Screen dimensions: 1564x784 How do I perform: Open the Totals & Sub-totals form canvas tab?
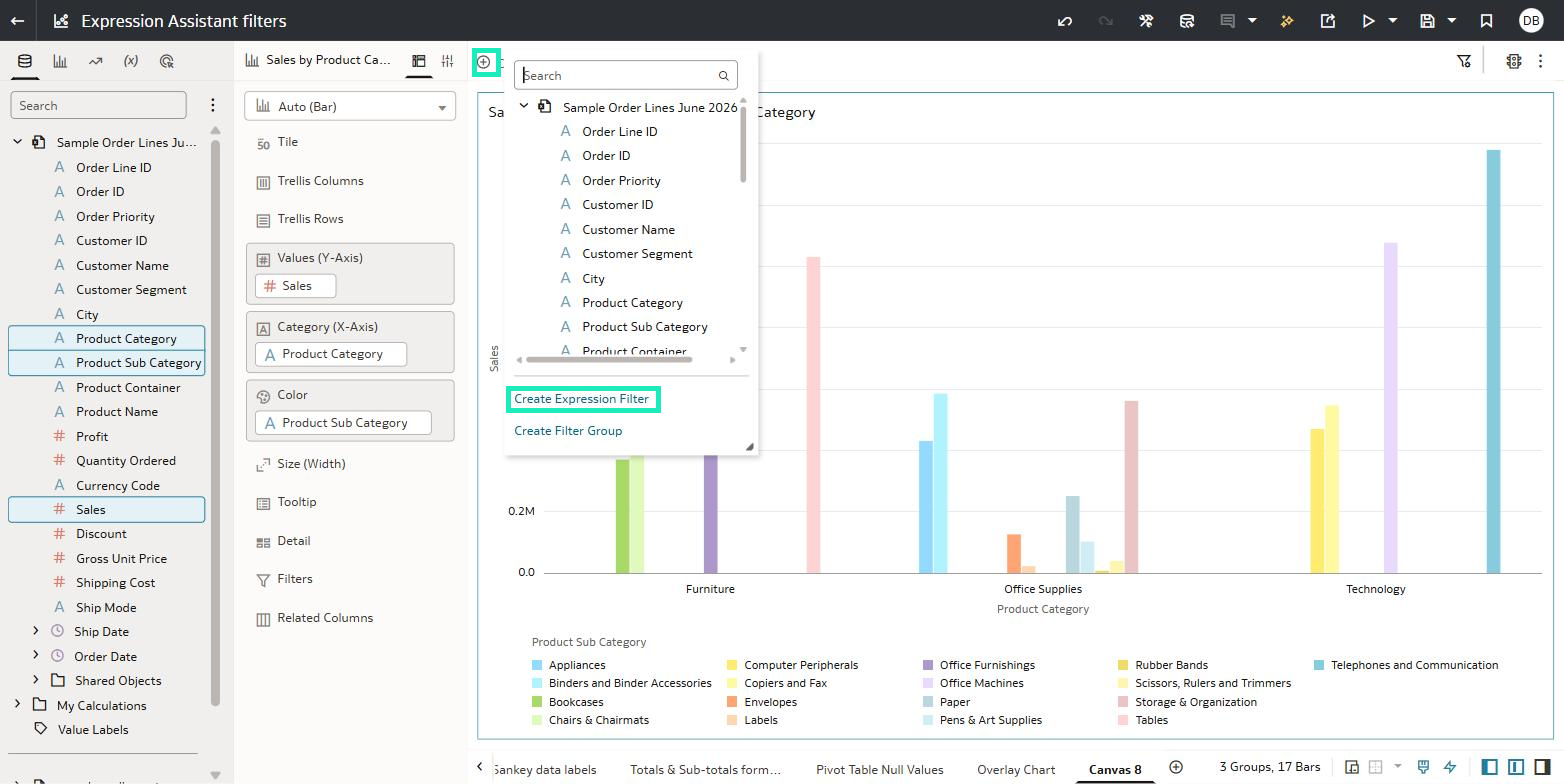[705, 769]
